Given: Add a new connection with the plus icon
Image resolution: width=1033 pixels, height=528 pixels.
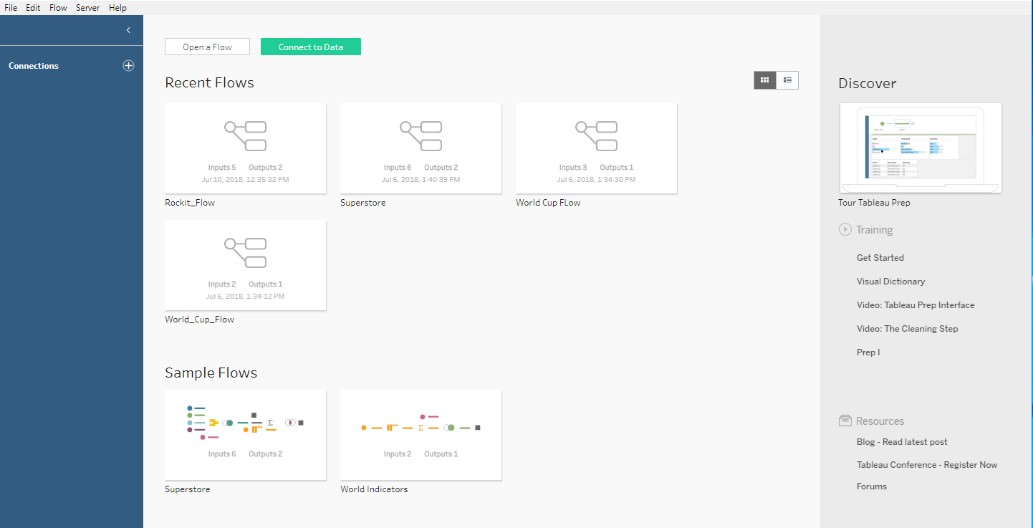Looking at the screenshot, I should pyautogui.click(x=128, y=66).
